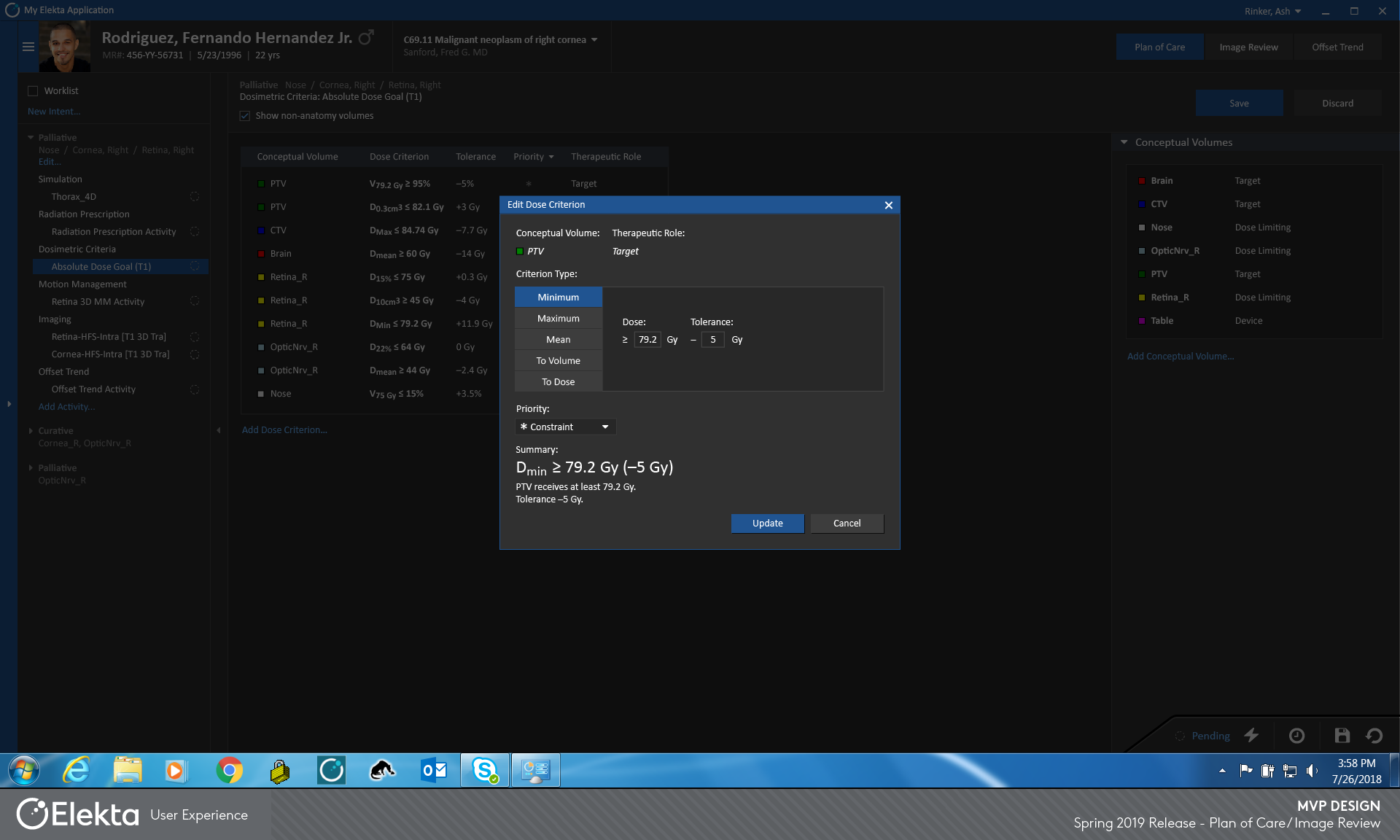
Task: Open the history clock icon at bottom right
Action: (x=1296, y=736)
